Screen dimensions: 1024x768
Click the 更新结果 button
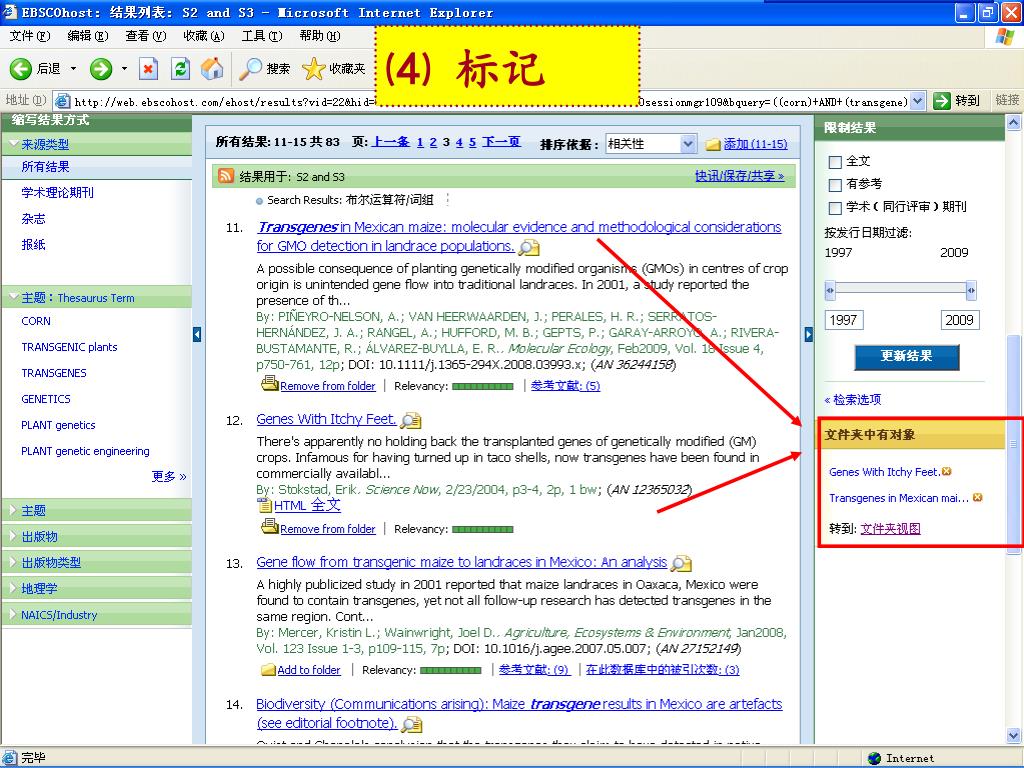coord(906,357)
